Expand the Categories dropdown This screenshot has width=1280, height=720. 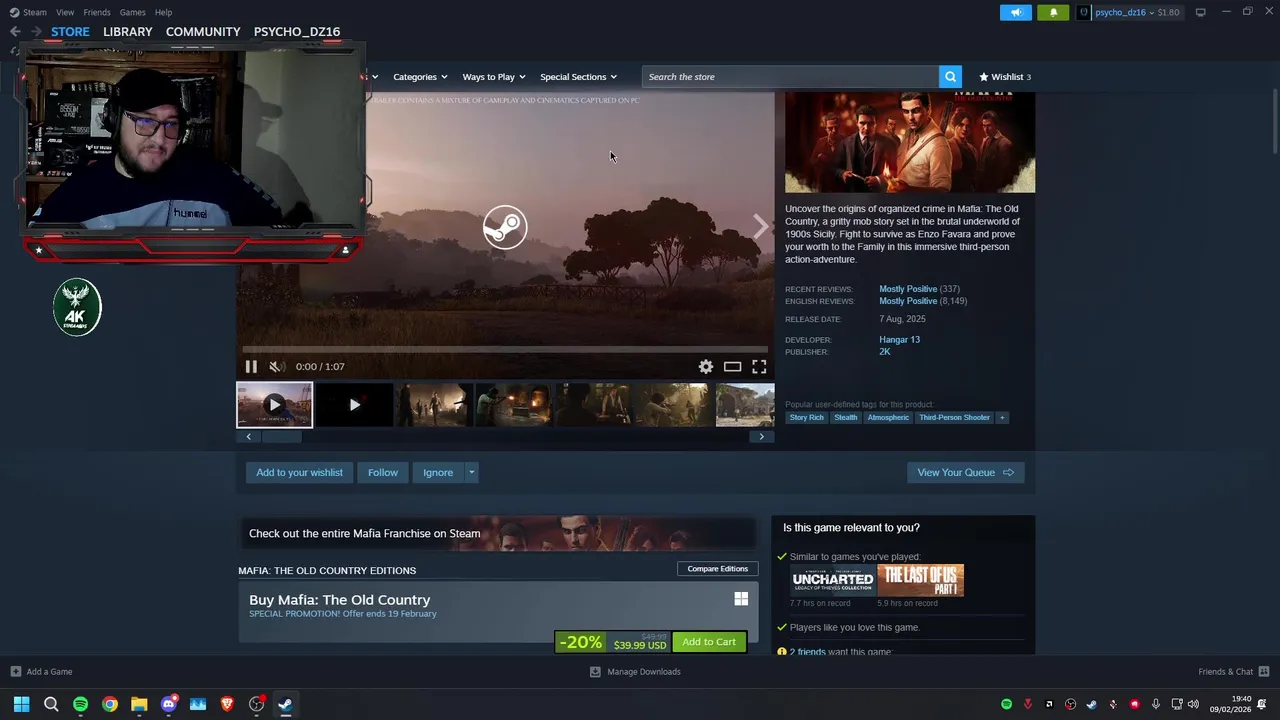coord(420,77)
